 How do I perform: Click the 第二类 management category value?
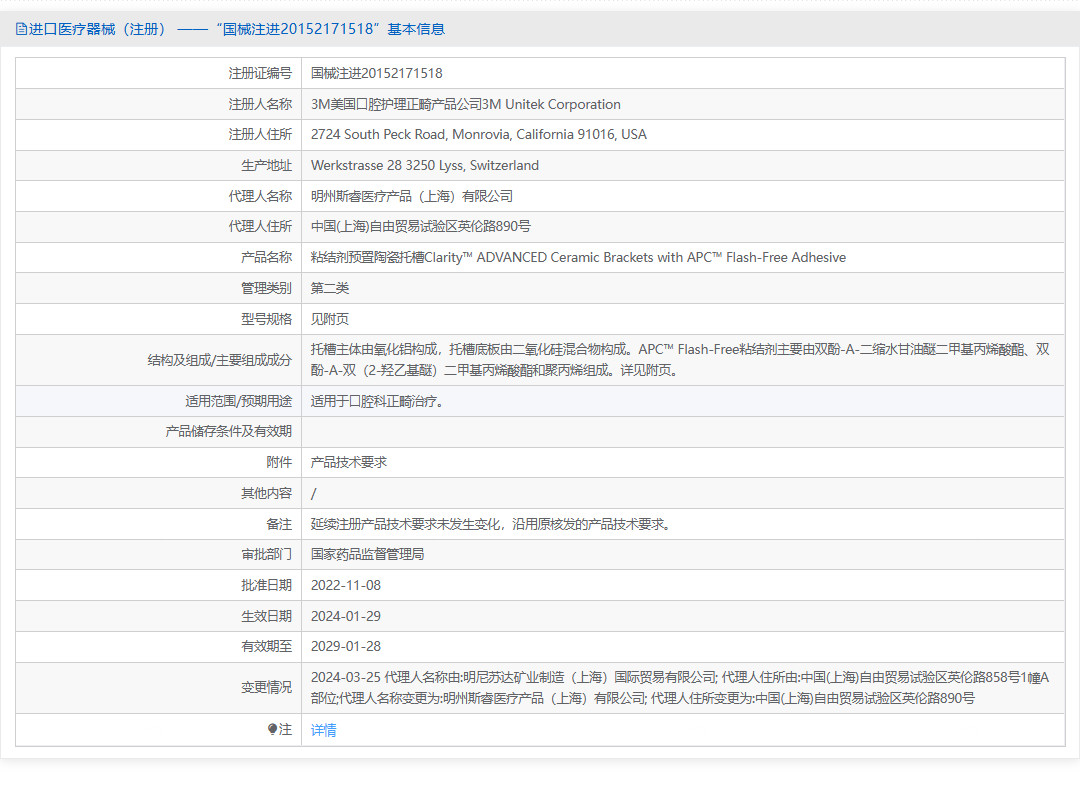click(330, 288)
